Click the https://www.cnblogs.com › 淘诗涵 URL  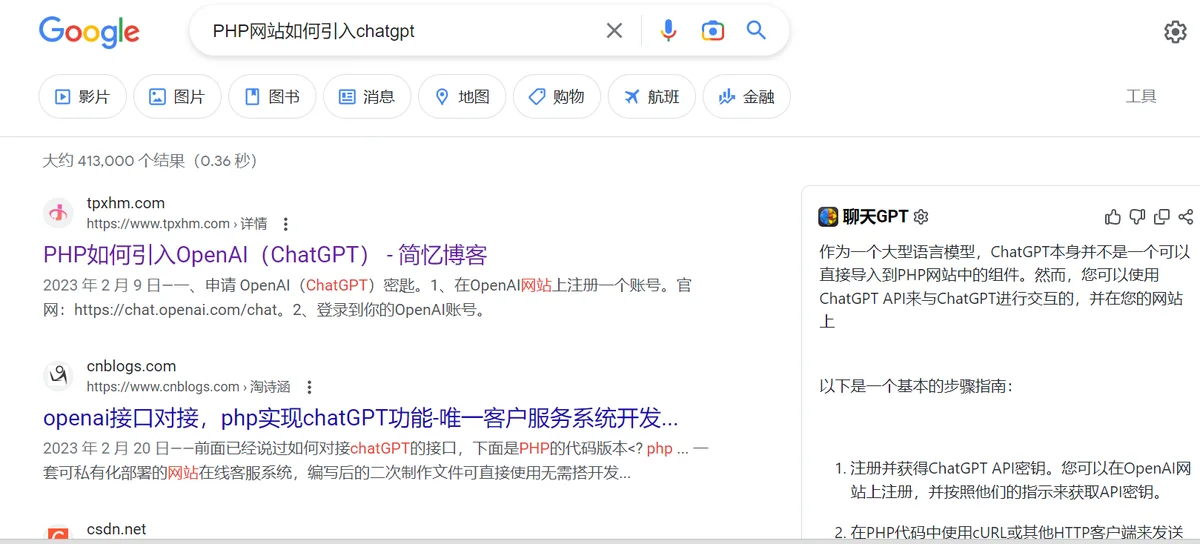188,387
